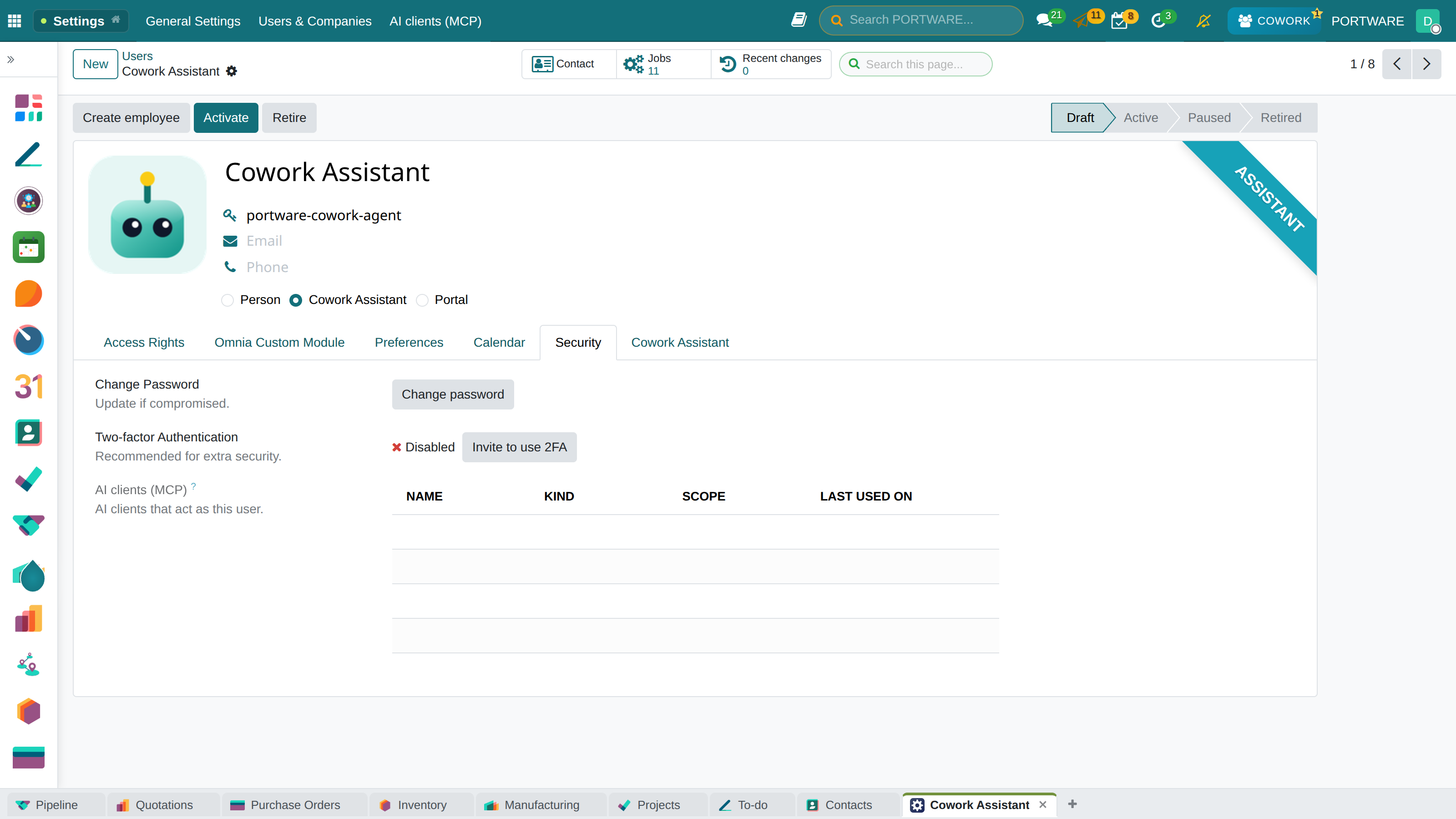Click Invite to use 2FA
This screenshot has width=1456, height=819.
520,447
